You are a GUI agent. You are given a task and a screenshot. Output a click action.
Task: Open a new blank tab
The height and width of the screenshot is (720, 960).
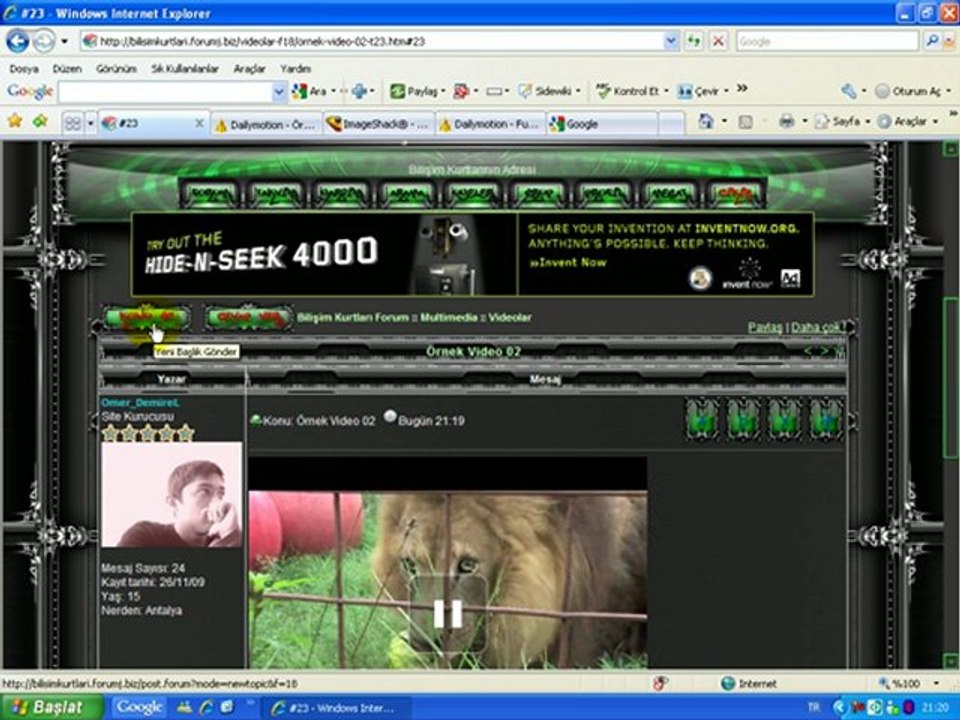tap(672, 124)
